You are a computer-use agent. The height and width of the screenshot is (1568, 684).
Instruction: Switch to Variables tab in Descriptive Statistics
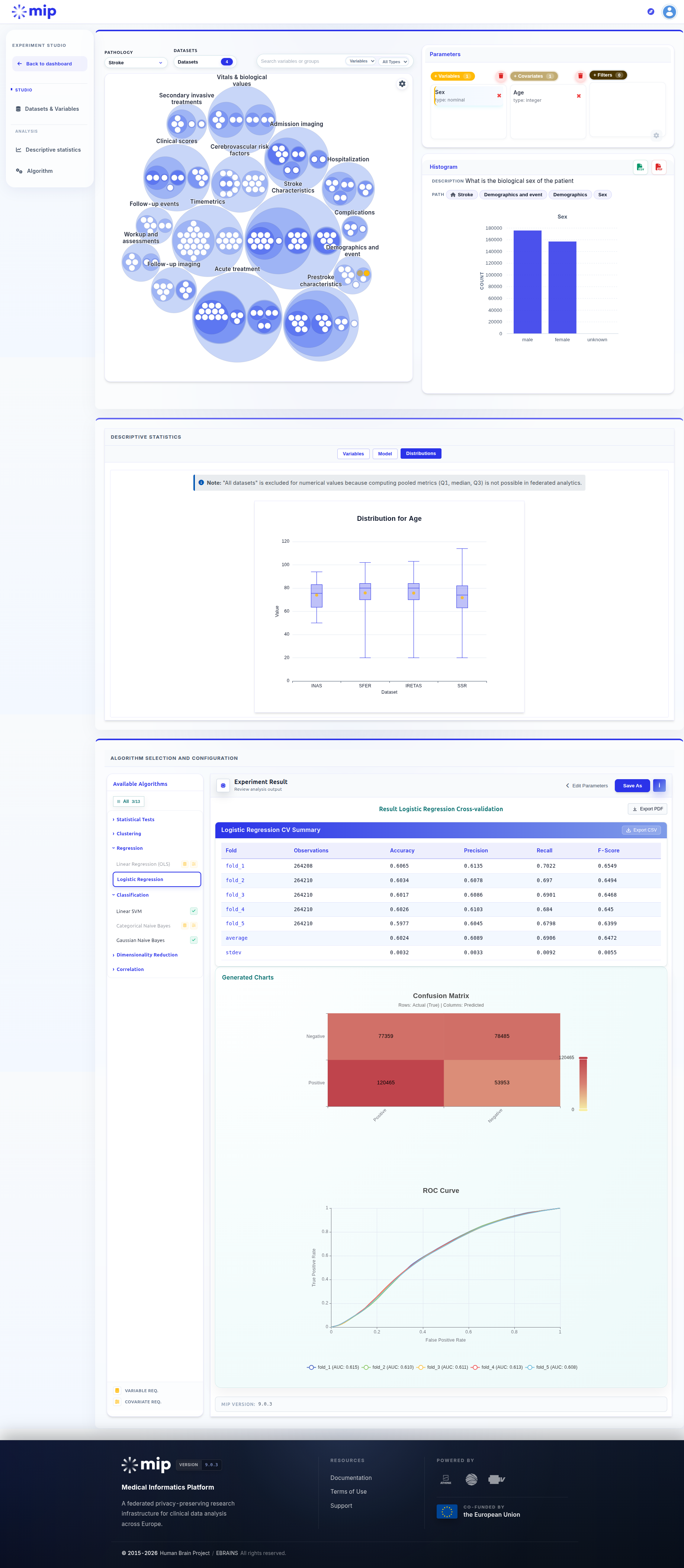pos(353,454)
